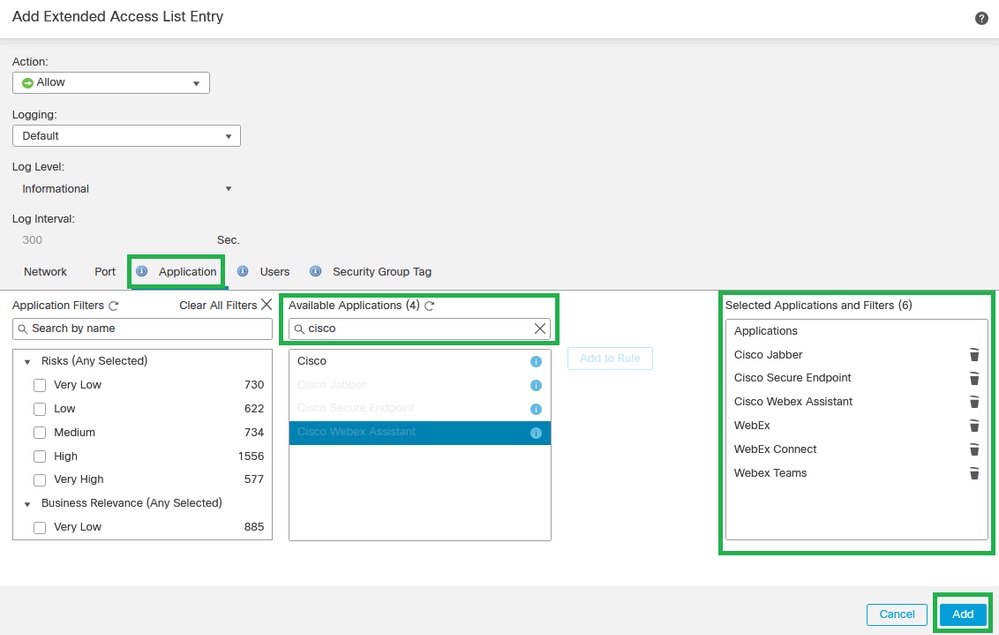Clear the cisco search using the X icon
Screen dimensions: 999x635
540,328
